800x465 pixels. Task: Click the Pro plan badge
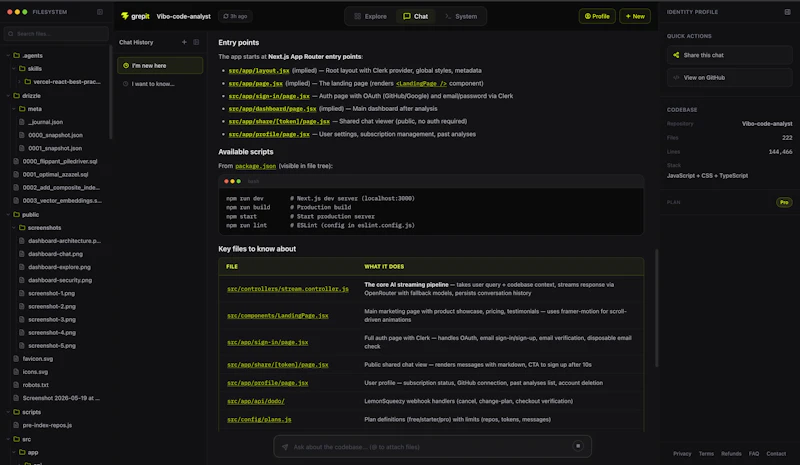point(784,203)
